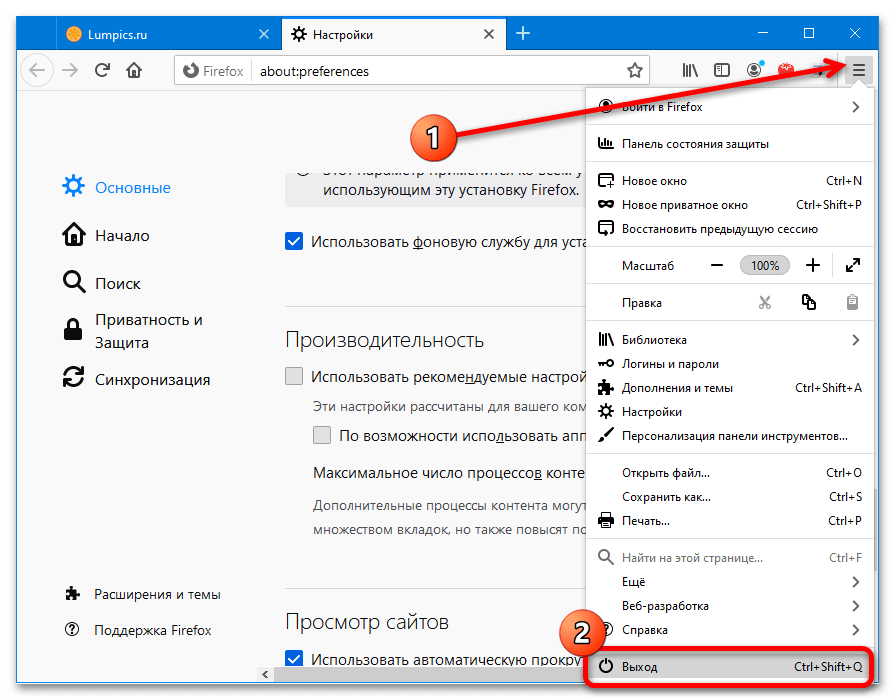Check Использовать рекомендуемые настройки checkbox
895x700 pixels.
coord(294,376)
